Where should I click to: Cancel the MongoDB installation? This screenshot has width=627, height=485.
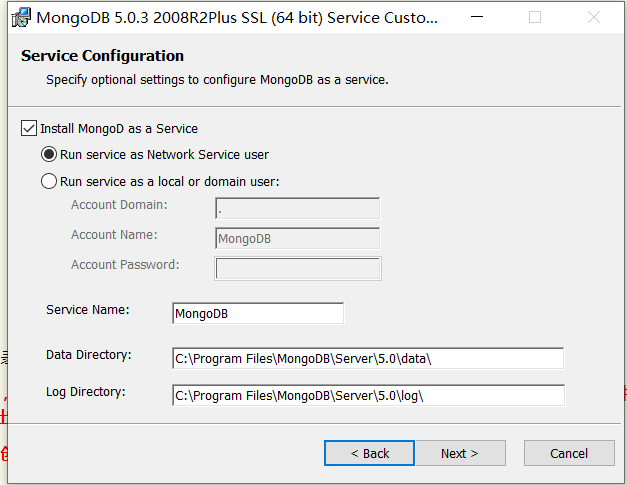tap(569, 453)
